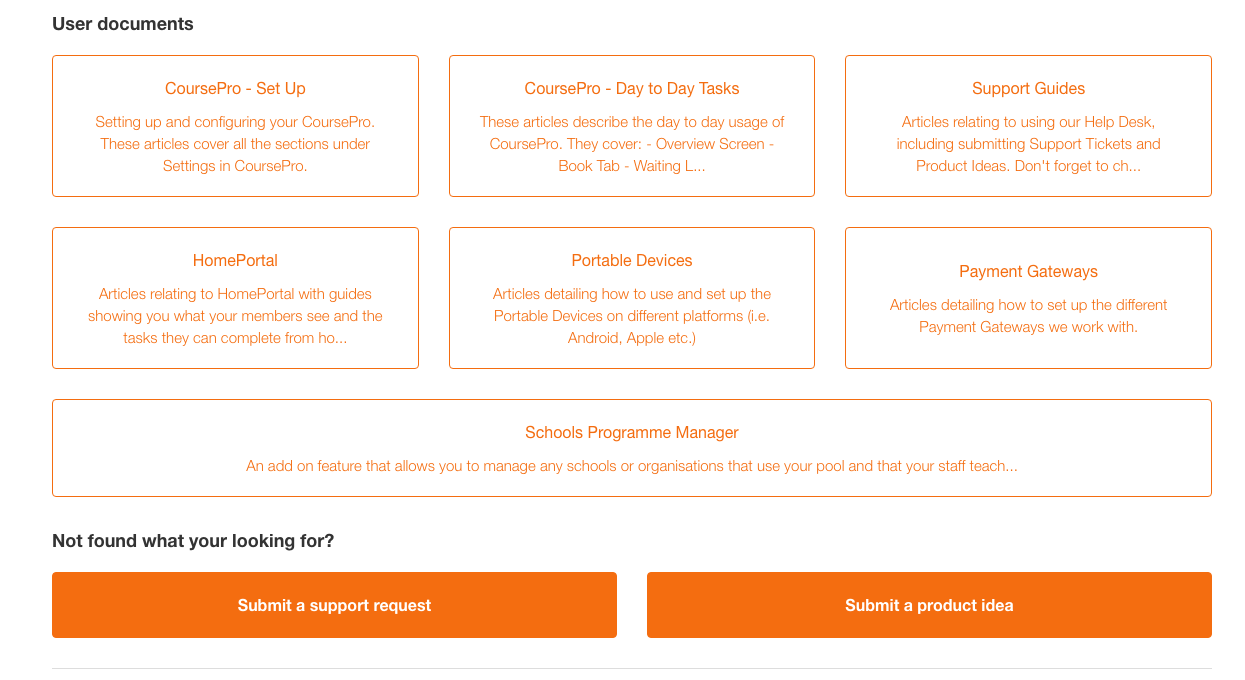Open the Payment Gateways category title
This screenshot has width=1245, height=680.
[1028, 272]
